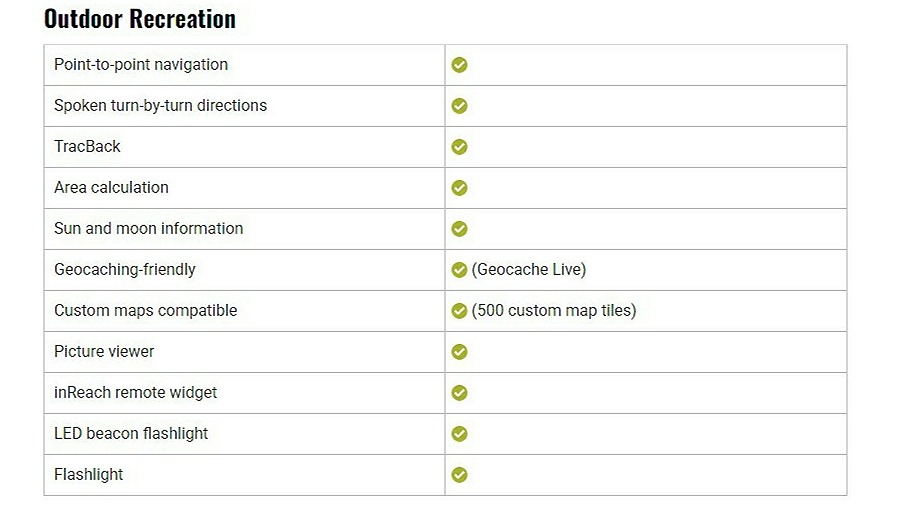Click the checkmark before 500 custom map tiles
This screenshot has height=525, width=897.
click(459, 311)
